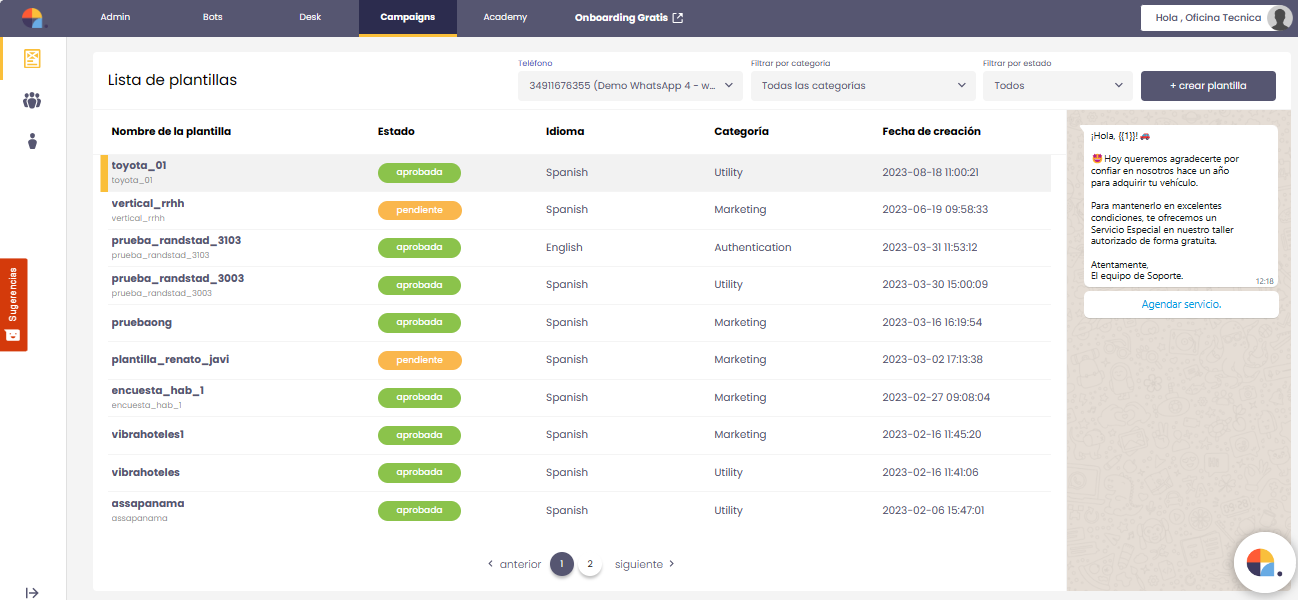The width and height of the screenshot is (1298, 600).
Task: Expand the sidebar with the arrow icon
Action: tap(32, 592)
